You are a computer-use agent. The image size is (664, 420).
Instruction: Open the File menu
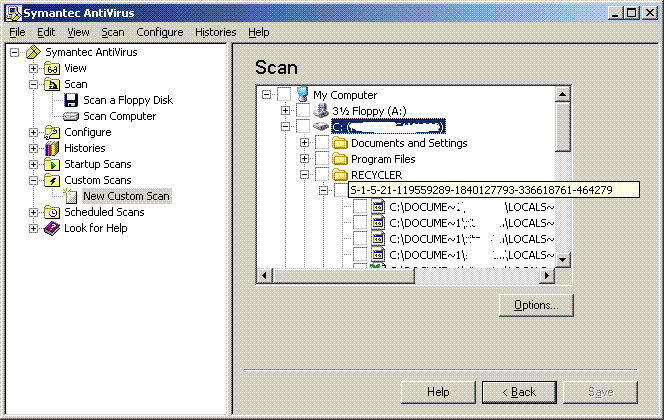pyautogui.click(x=17, y=32)
